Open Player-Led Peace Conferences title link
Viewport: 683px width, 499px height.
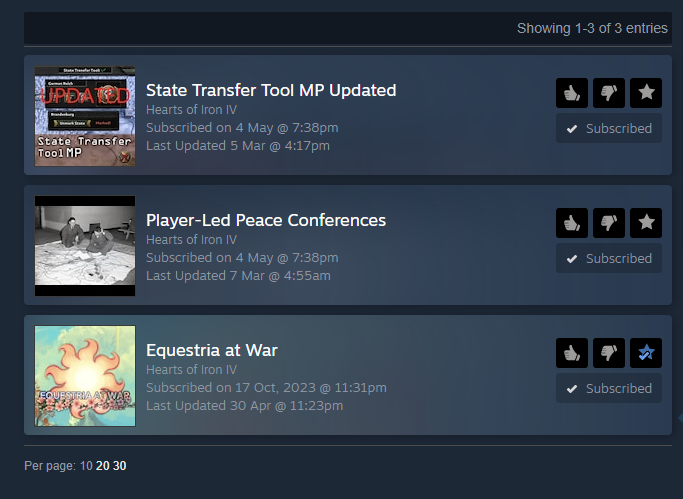coord(266,220)
